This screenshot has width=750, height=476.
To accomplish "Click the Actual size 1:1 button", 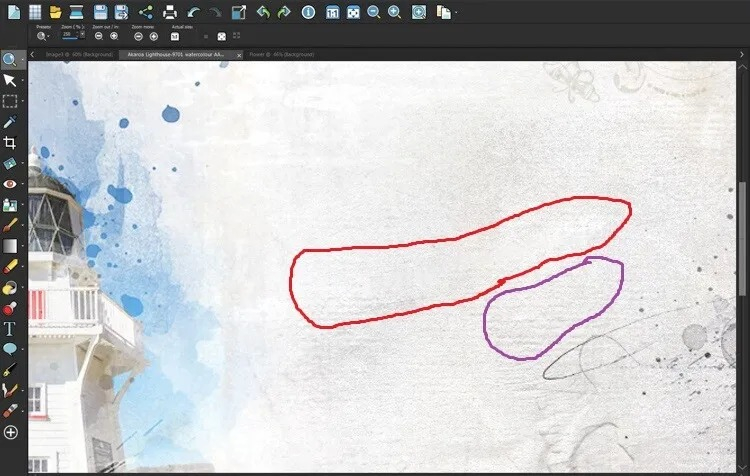I will point(175,36).
